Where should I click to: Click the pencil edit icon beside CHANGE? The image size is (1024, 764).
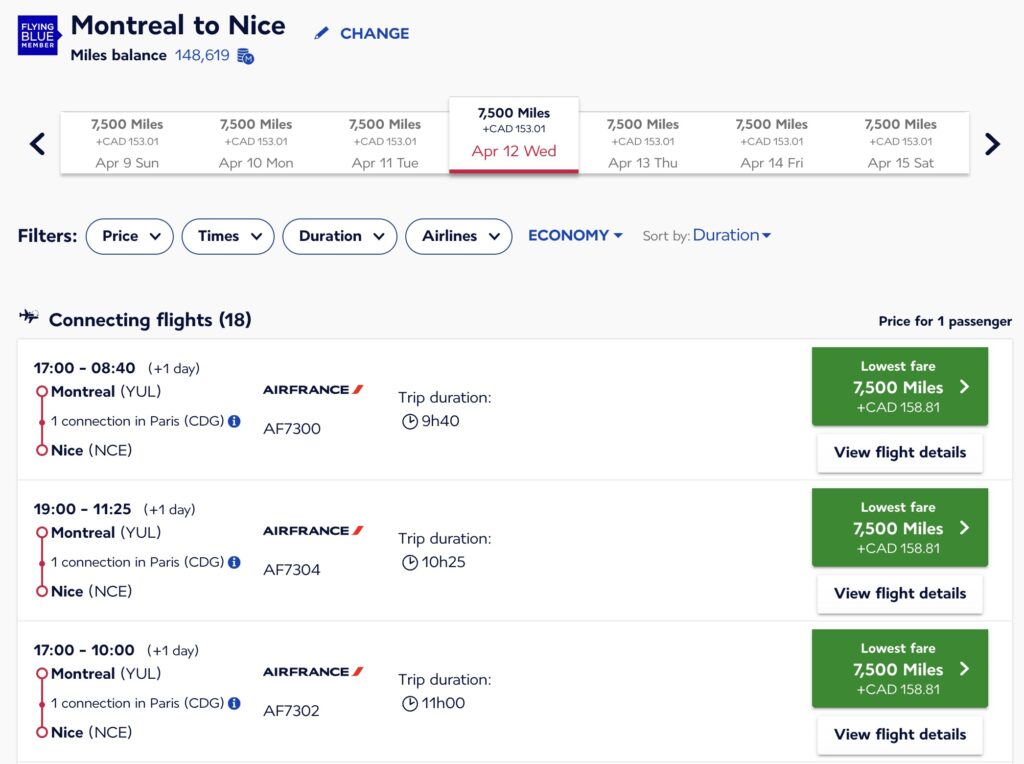tap(322, 32)
